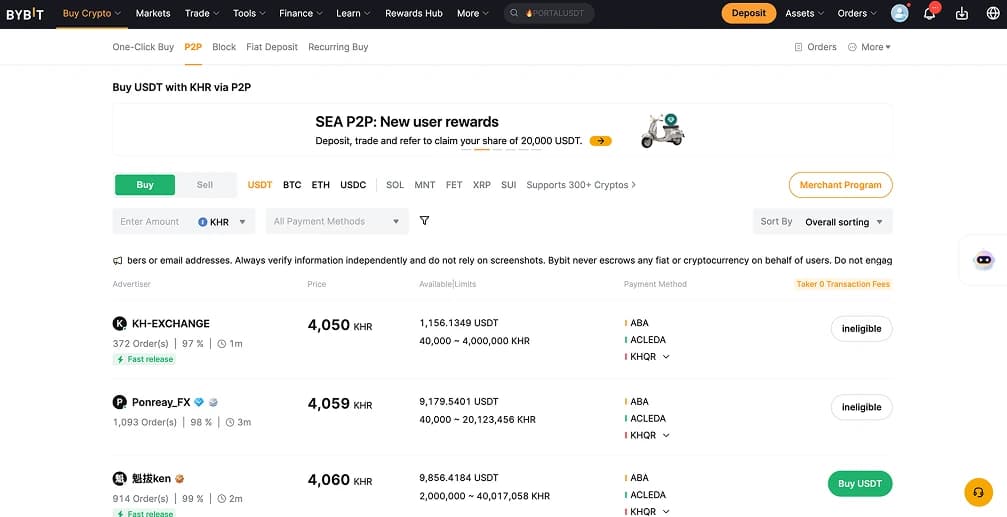Viewport: 1007px width, 517px height.
Task: Open the KHR currency dropdown
Action: pos(222,222)
